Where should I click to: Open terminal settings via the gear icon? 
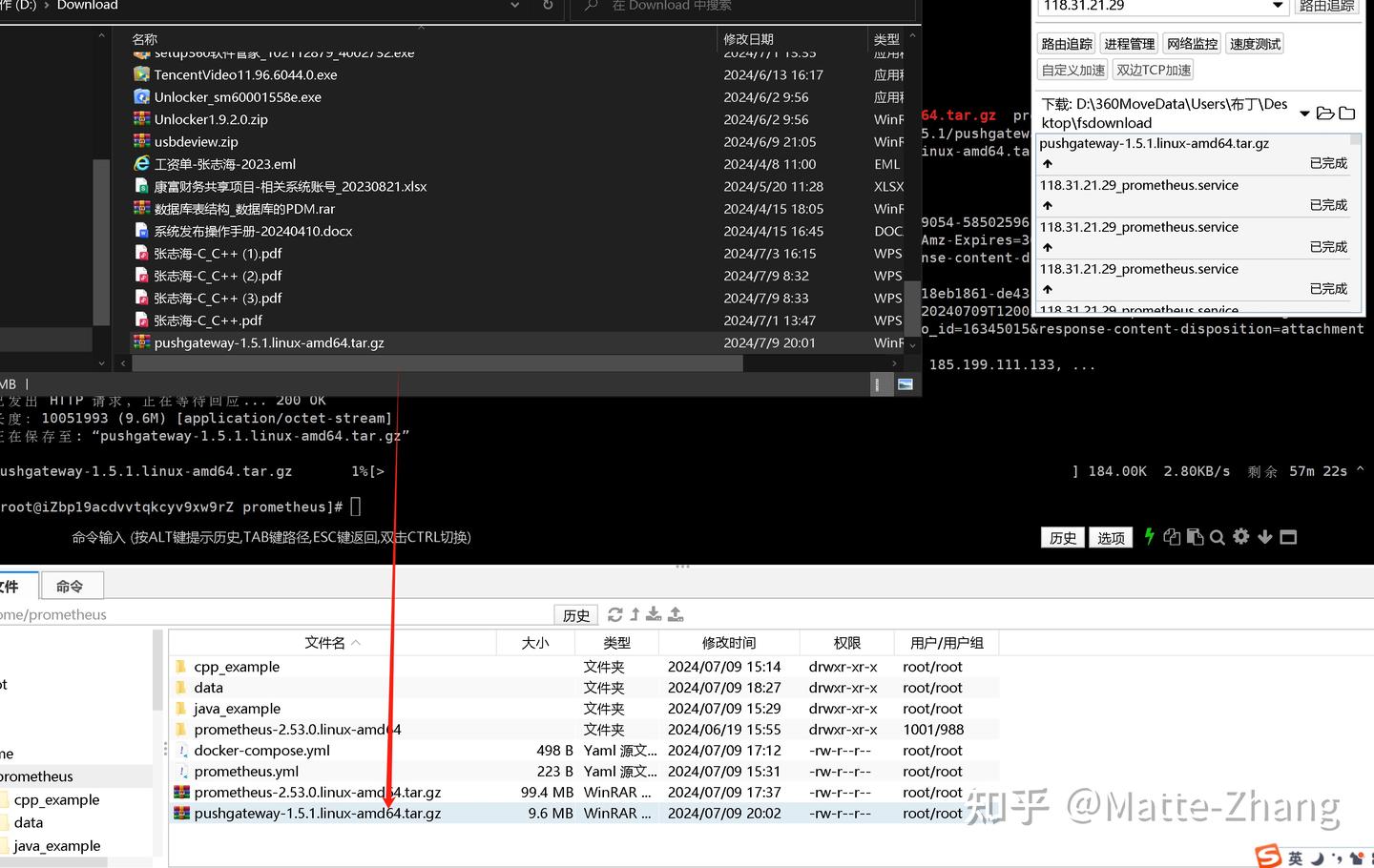(x=1240, y=537)
